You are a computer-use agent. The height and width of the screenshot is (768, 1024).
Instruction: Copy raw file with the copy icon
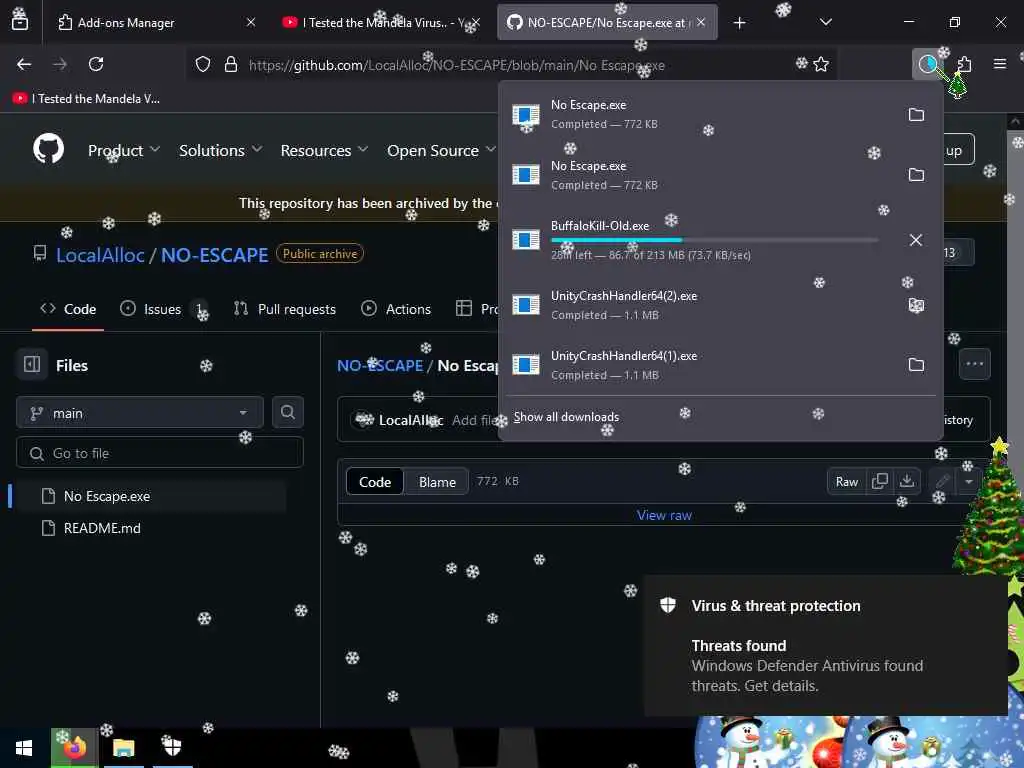880,481
